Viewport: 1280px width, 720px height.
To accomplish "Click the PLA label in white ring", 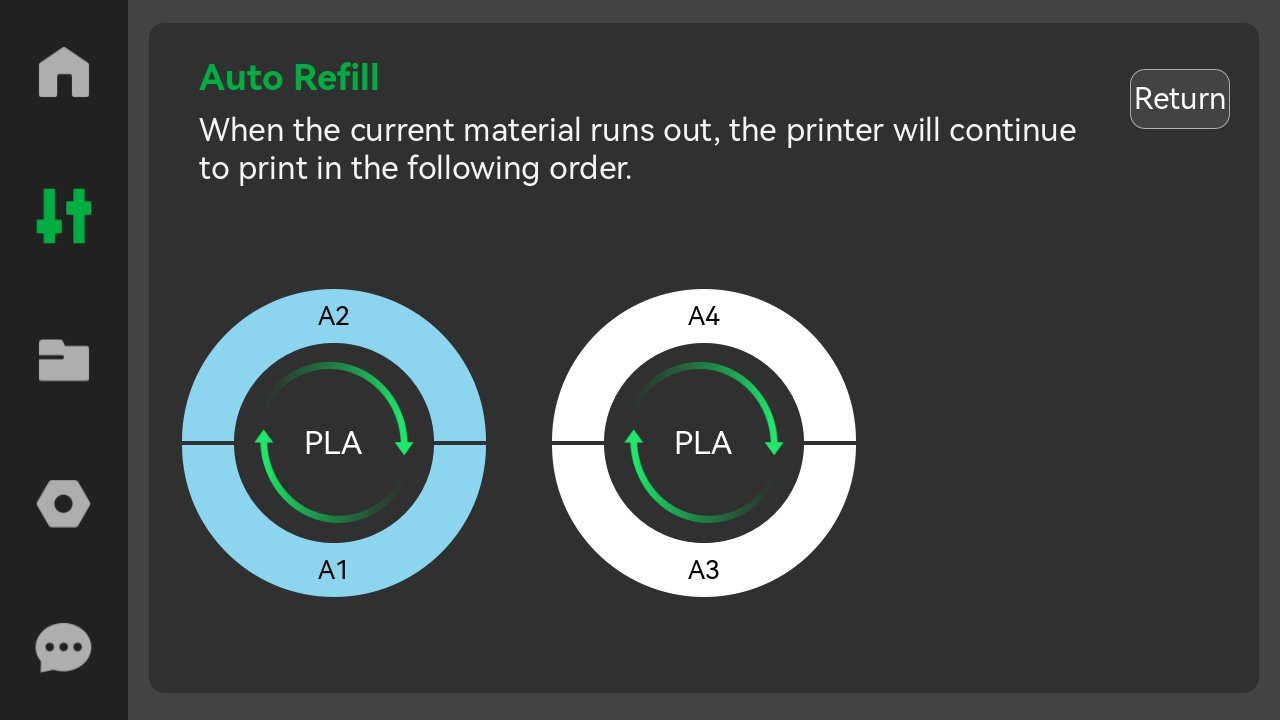I will coord(703,443).
